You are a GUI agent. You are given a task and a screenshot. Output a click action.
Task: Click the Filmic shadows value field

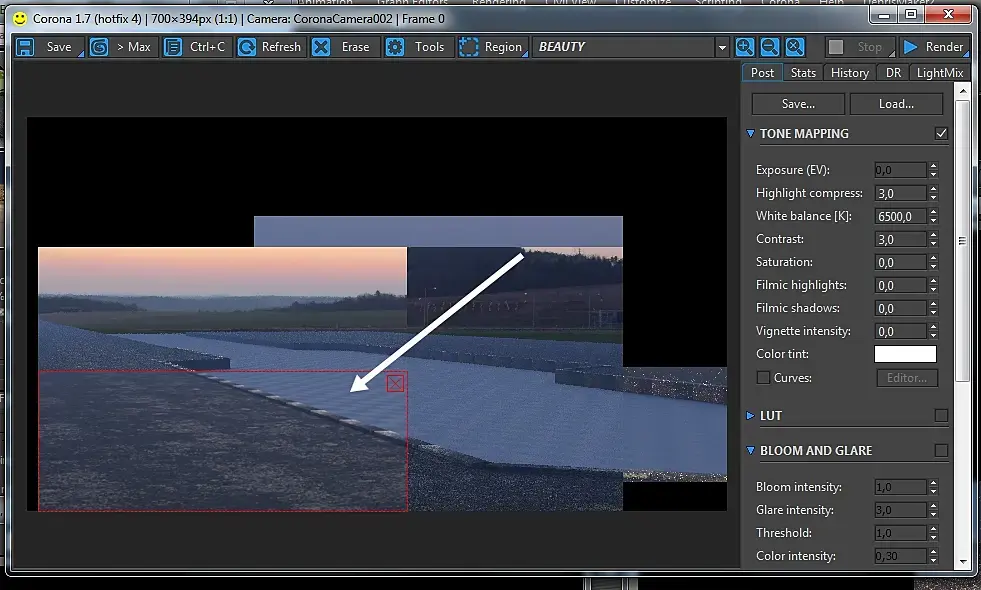[x=900, y=308]
